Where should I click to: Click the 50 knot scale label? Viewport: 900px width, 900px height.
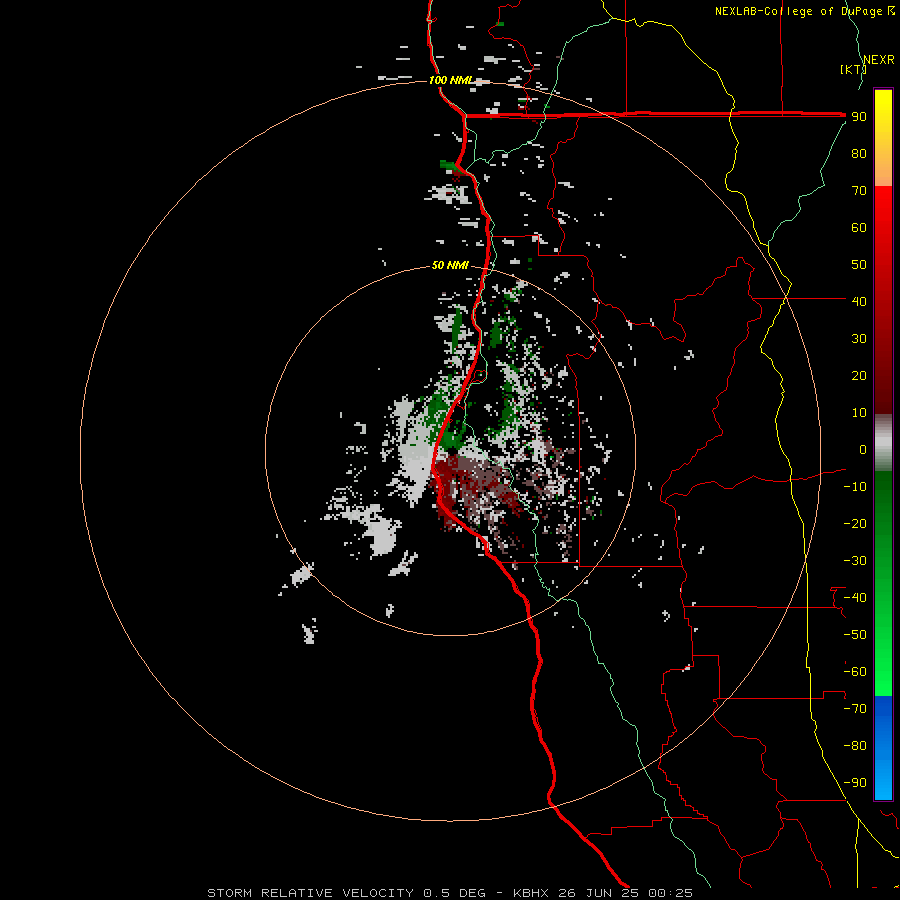[x=859, y=265]
